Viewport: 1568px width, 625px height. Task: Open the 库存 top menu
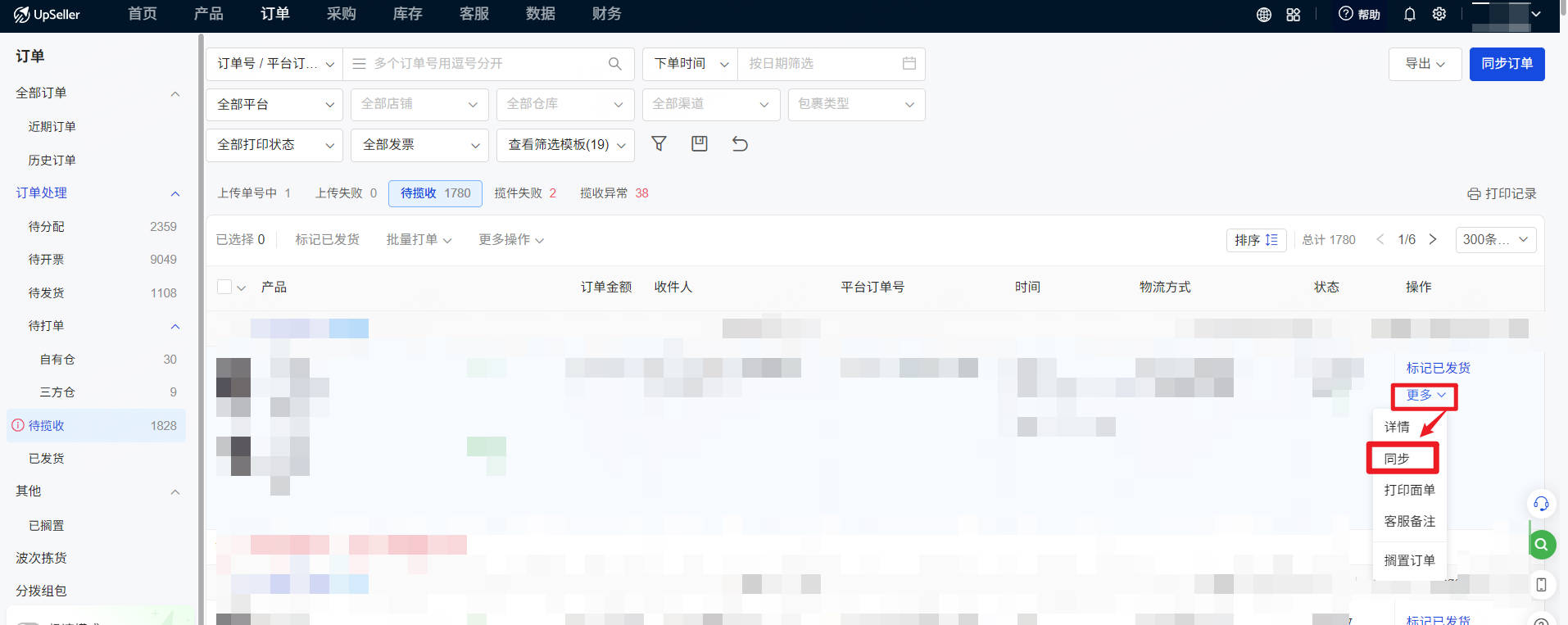[408, 14]
